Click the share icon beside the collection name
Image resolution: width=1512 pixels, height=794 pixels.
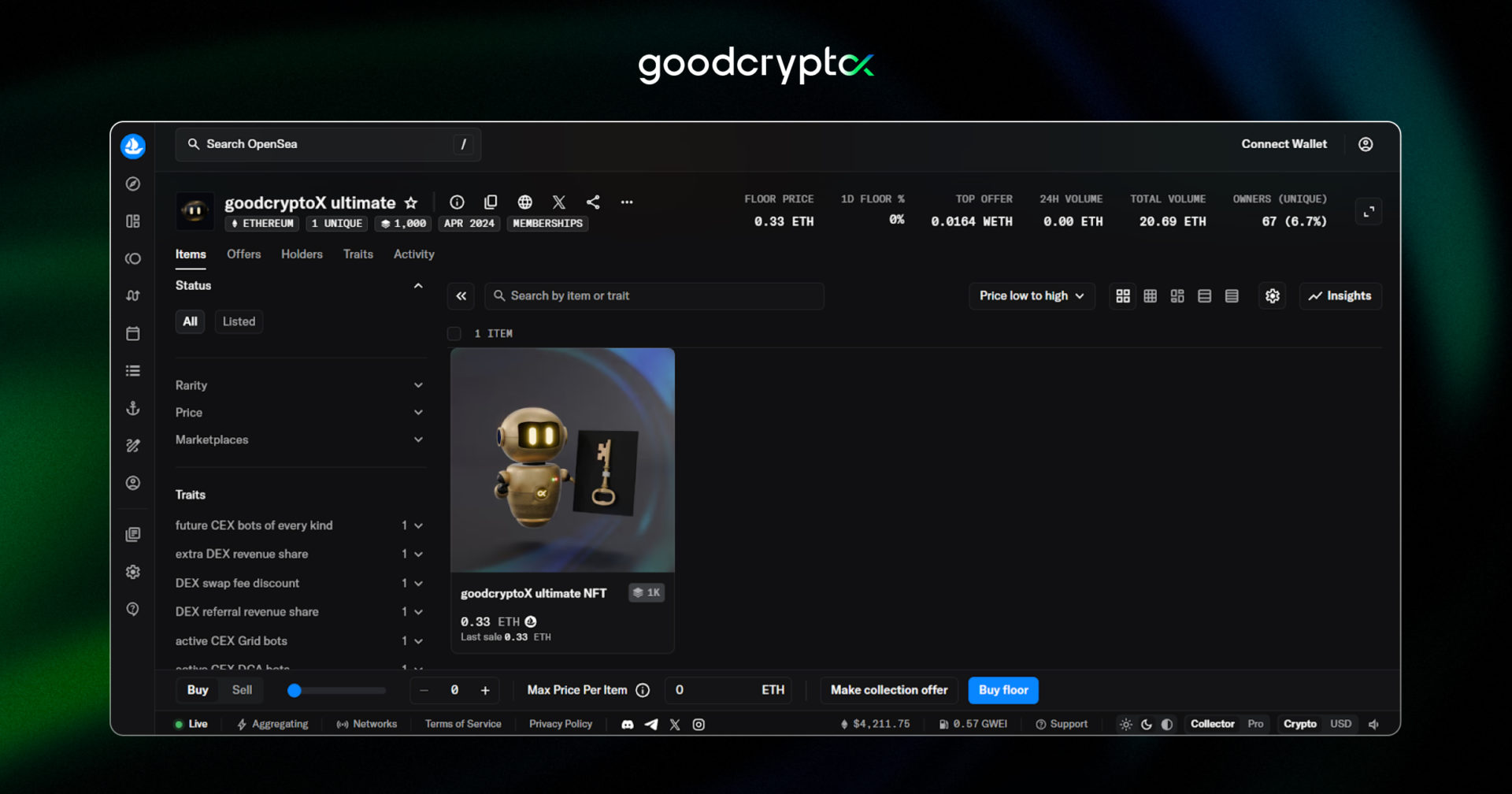click(593, 202)
